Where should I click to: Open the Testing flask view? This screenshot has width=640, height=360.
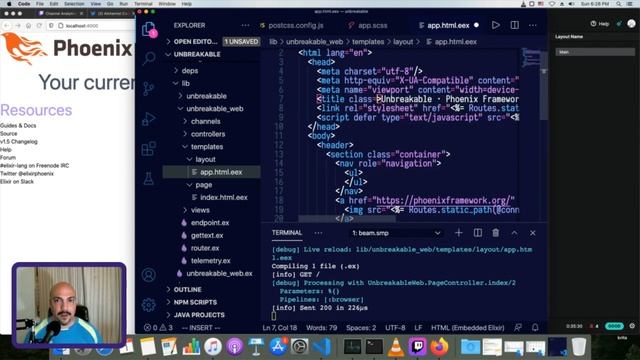pyautogui.click(x=149, y=178)
